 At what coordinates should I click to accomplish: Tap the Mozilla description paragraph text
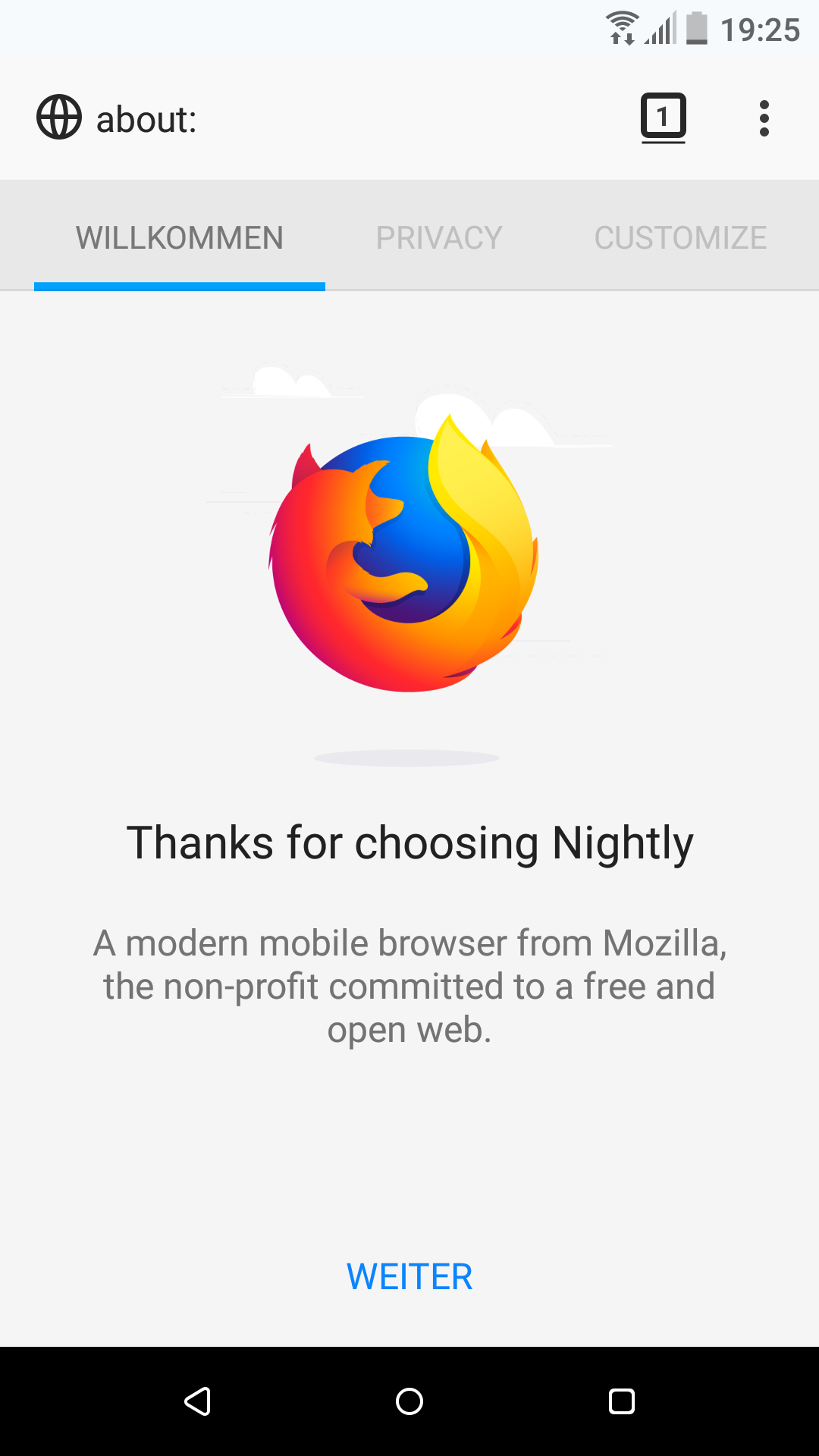pyautogui.click(x=409, y=986)
